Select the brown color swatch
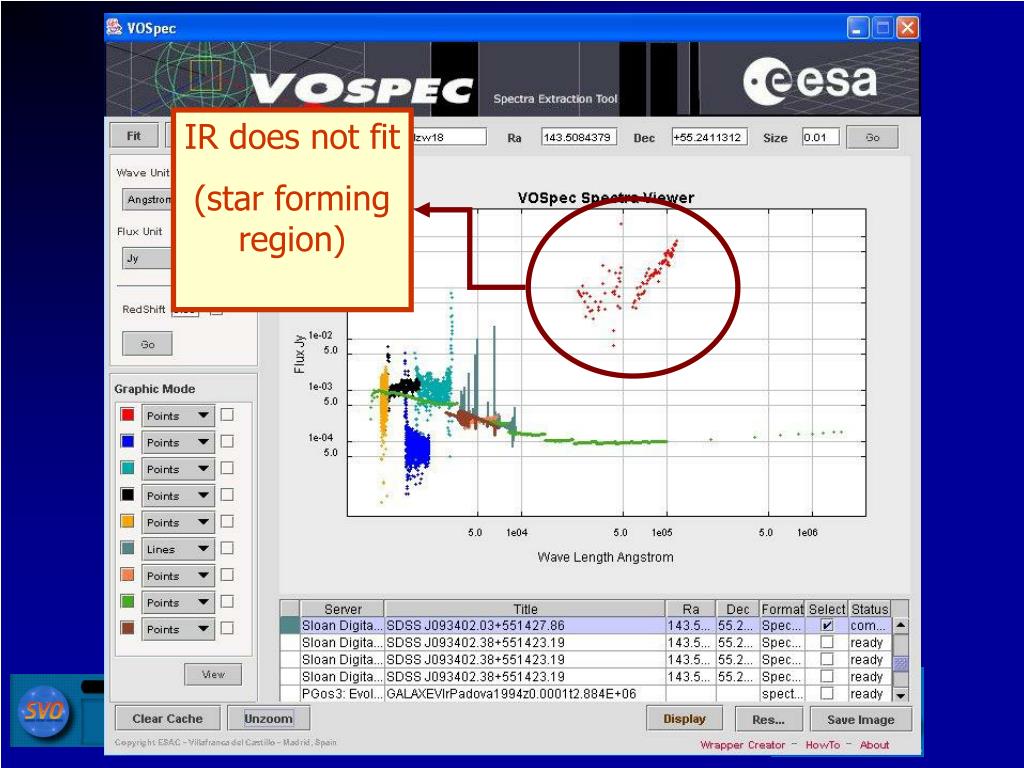 (127, 628)
